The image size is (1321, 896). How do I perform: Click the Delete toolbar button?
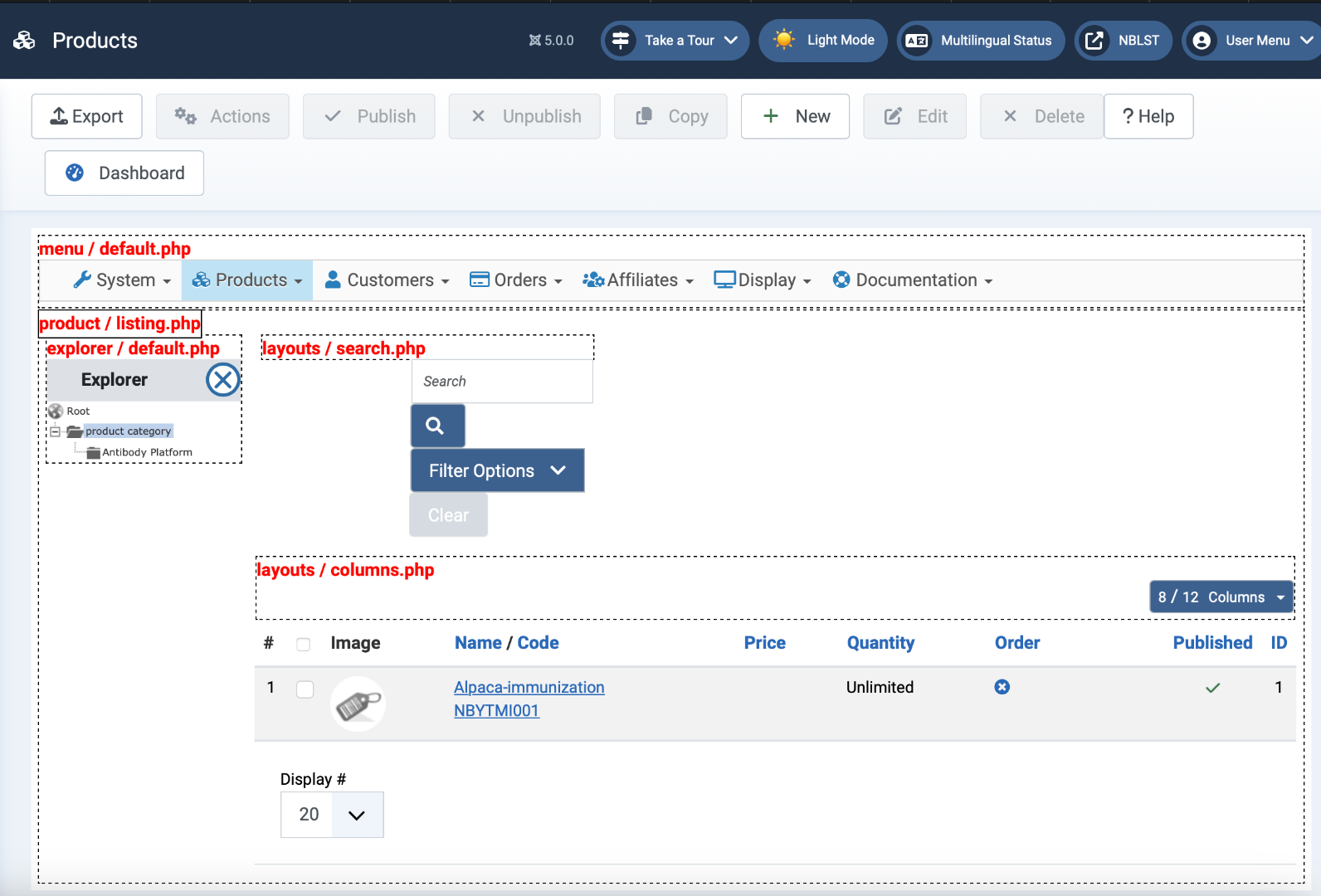click(1042, 116)
